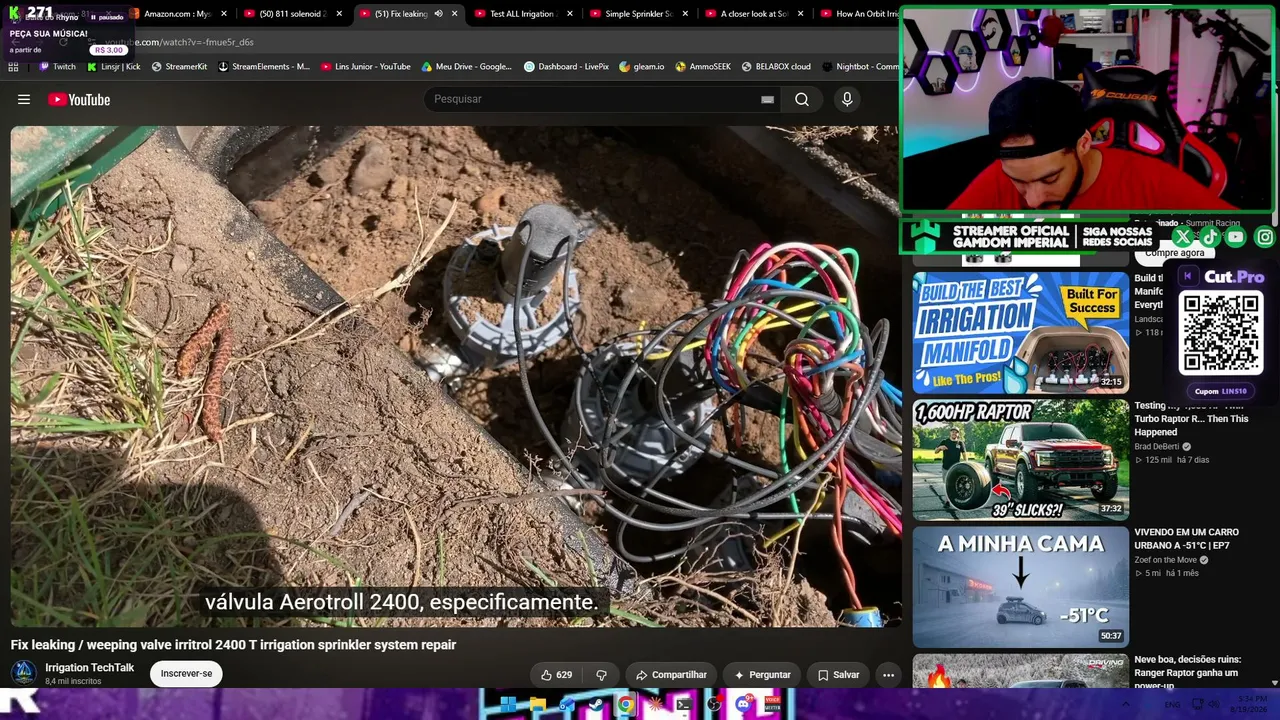1280x720 pixels.
Task: Click the browser address bar URL
Action: pos(180,42)
